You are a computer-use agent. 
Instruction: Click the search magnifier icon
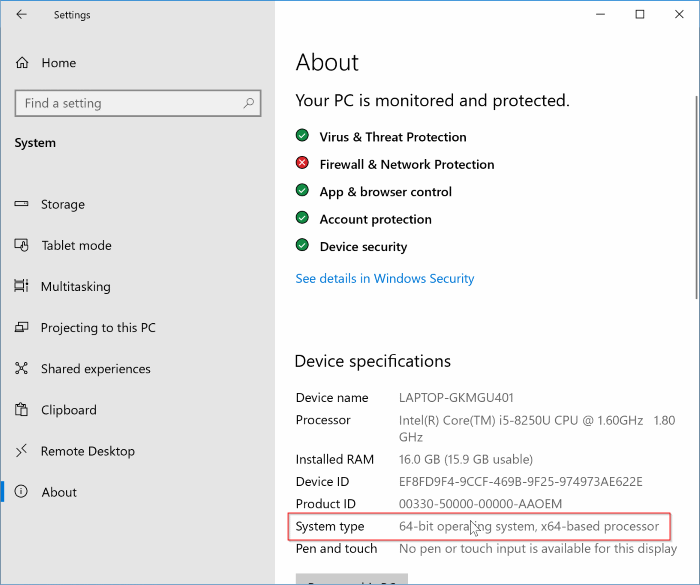[x=249, y=103]
